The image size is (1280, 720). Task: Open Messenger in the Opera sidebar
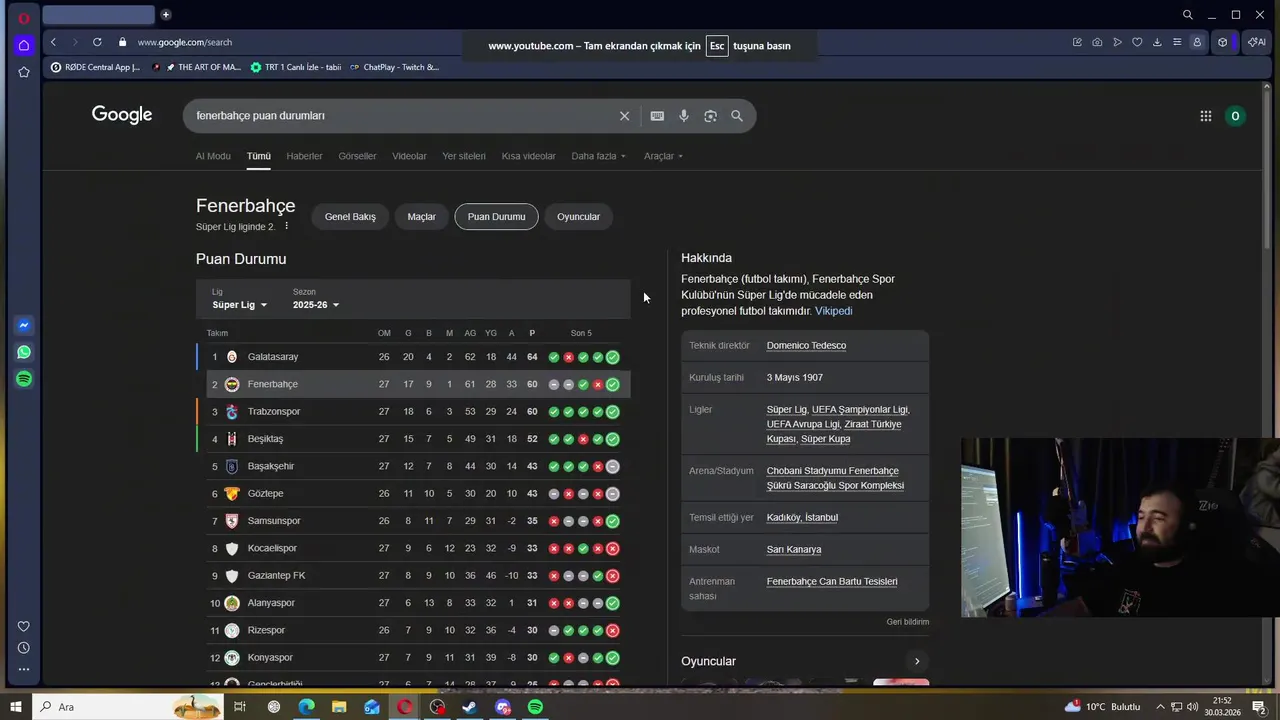(24, 325)
